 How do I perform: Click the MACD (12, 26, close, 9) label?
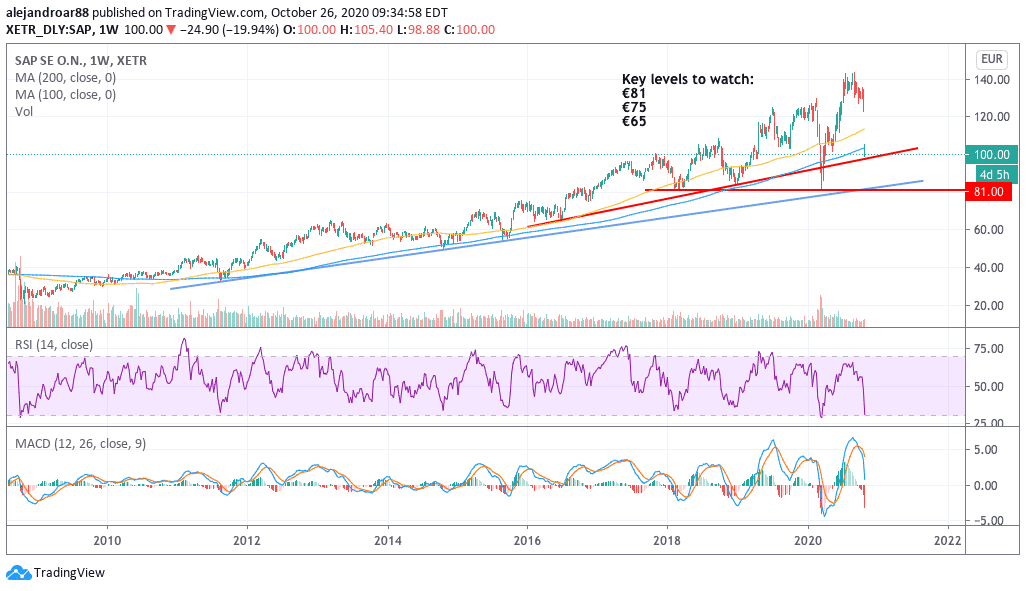[80, 443]
